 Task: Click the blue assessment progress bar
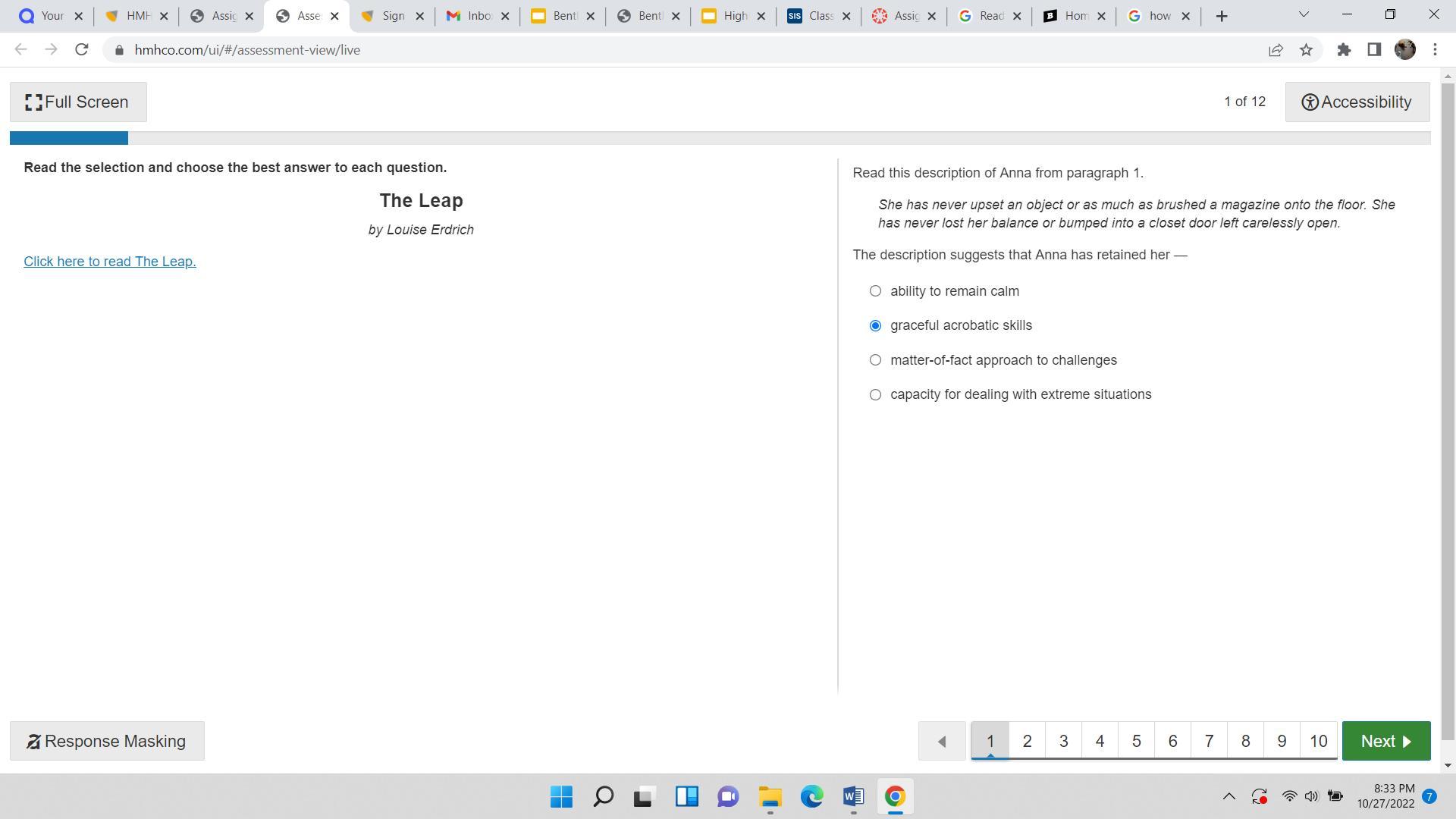pos(69,138)
